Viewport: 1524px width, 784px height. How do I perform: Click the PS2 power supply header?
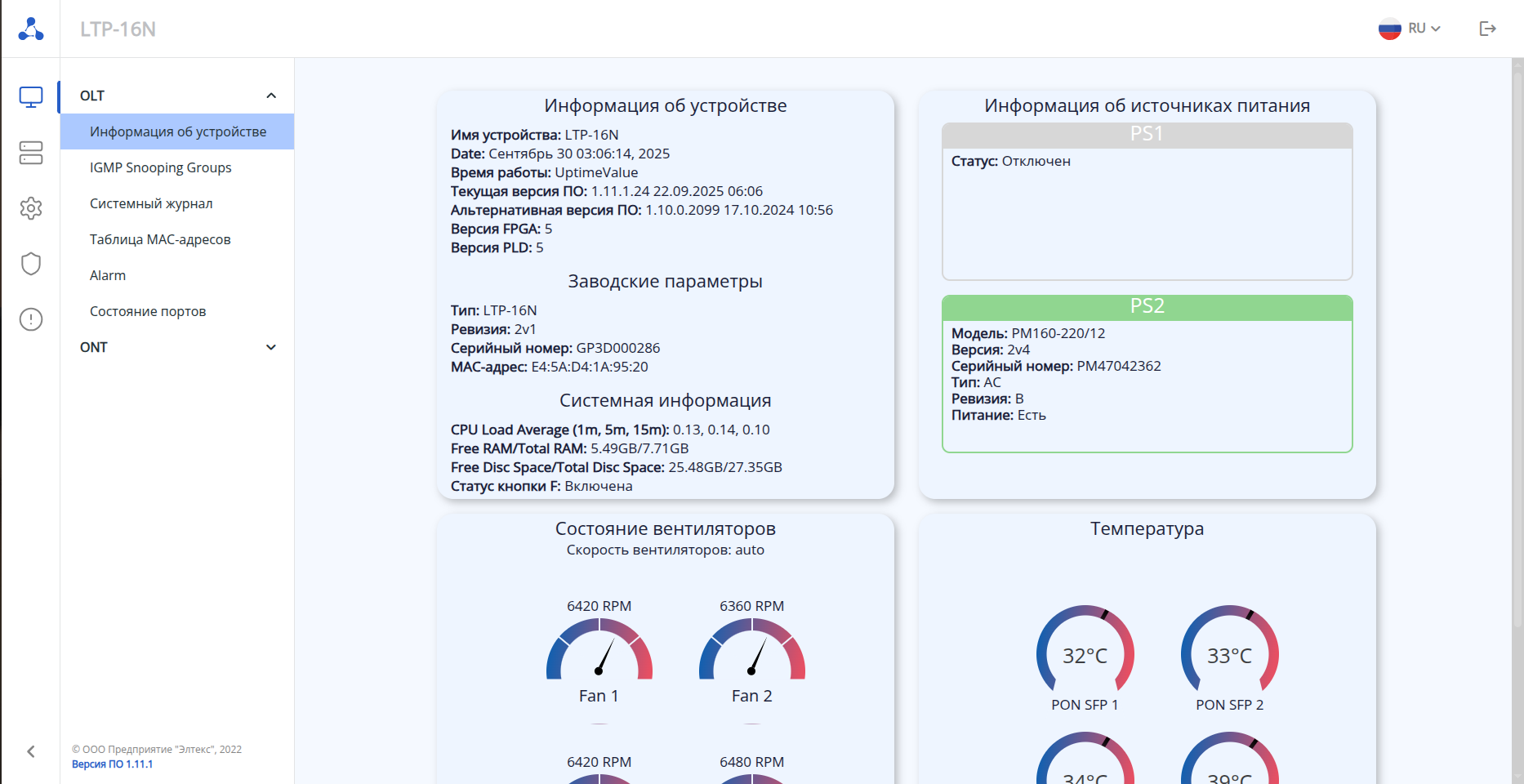coord(1147,307)
